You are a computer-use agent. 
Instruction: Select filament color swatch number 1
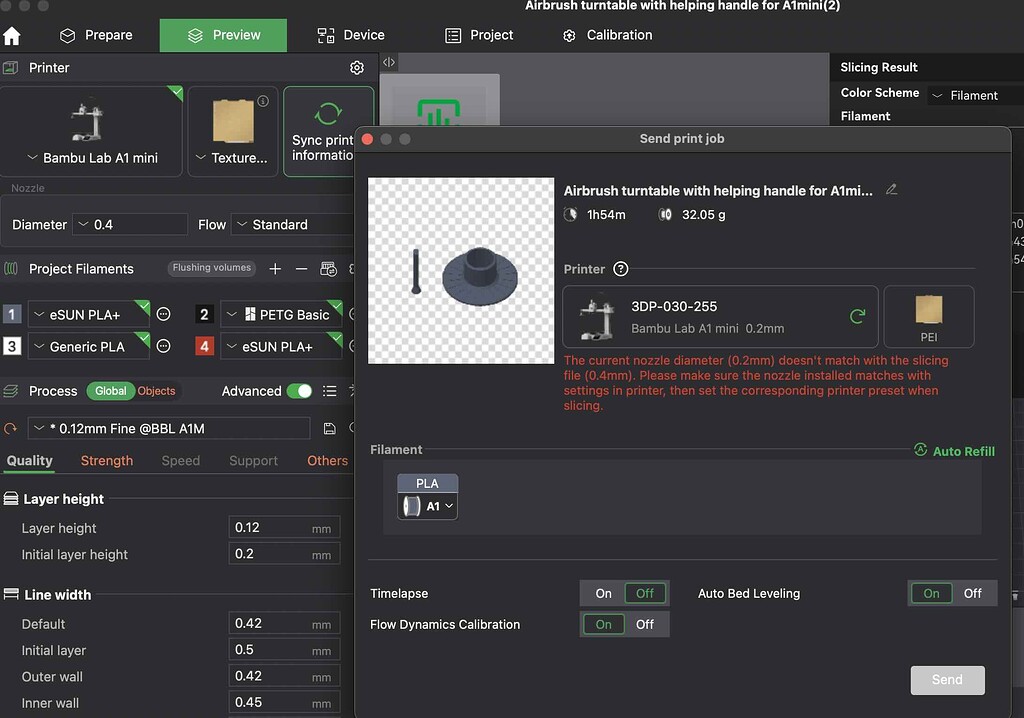click(x=12, y=314)
